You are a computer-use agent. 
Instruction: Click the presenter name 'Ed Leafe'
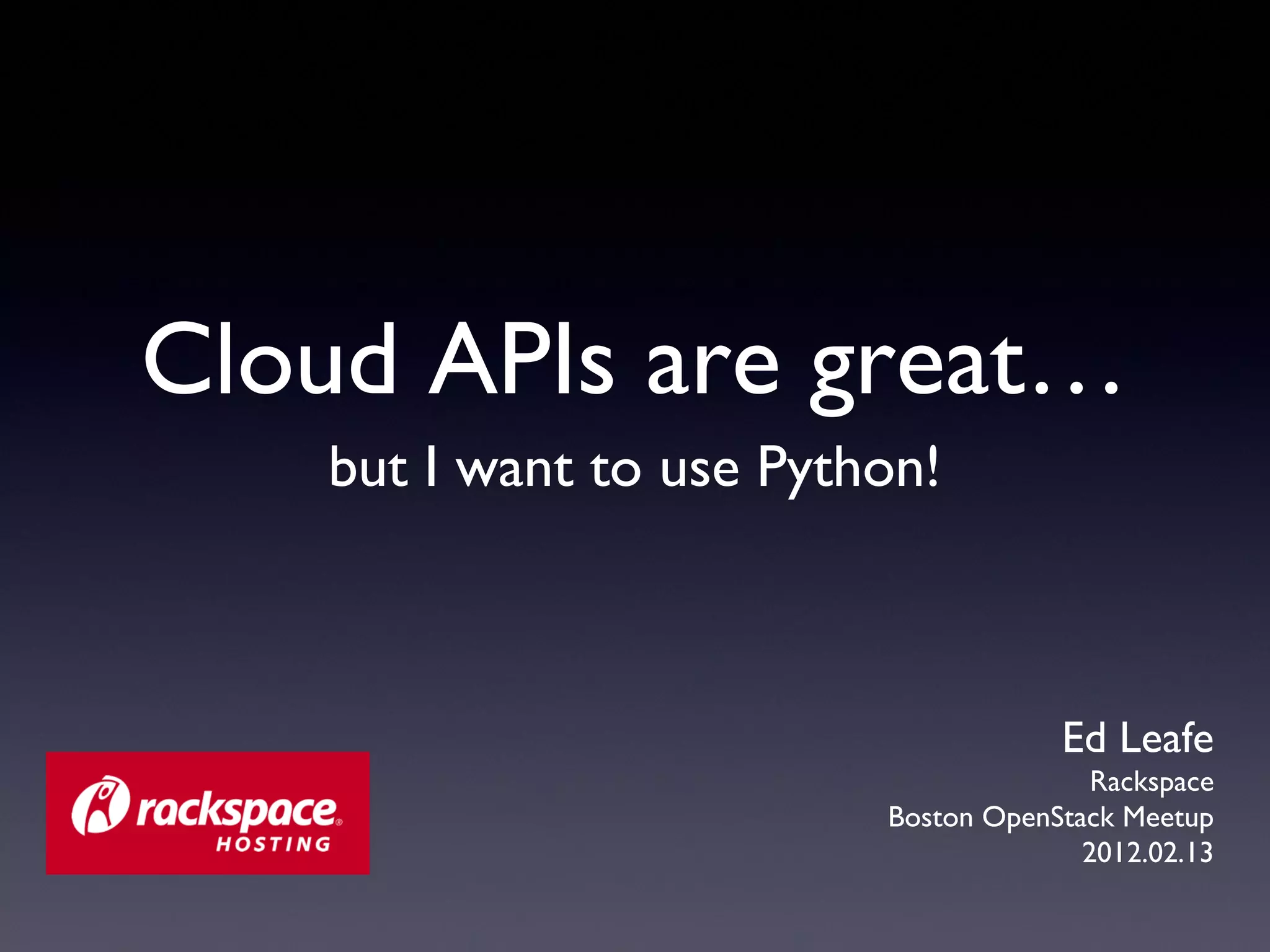[1137, 738]
